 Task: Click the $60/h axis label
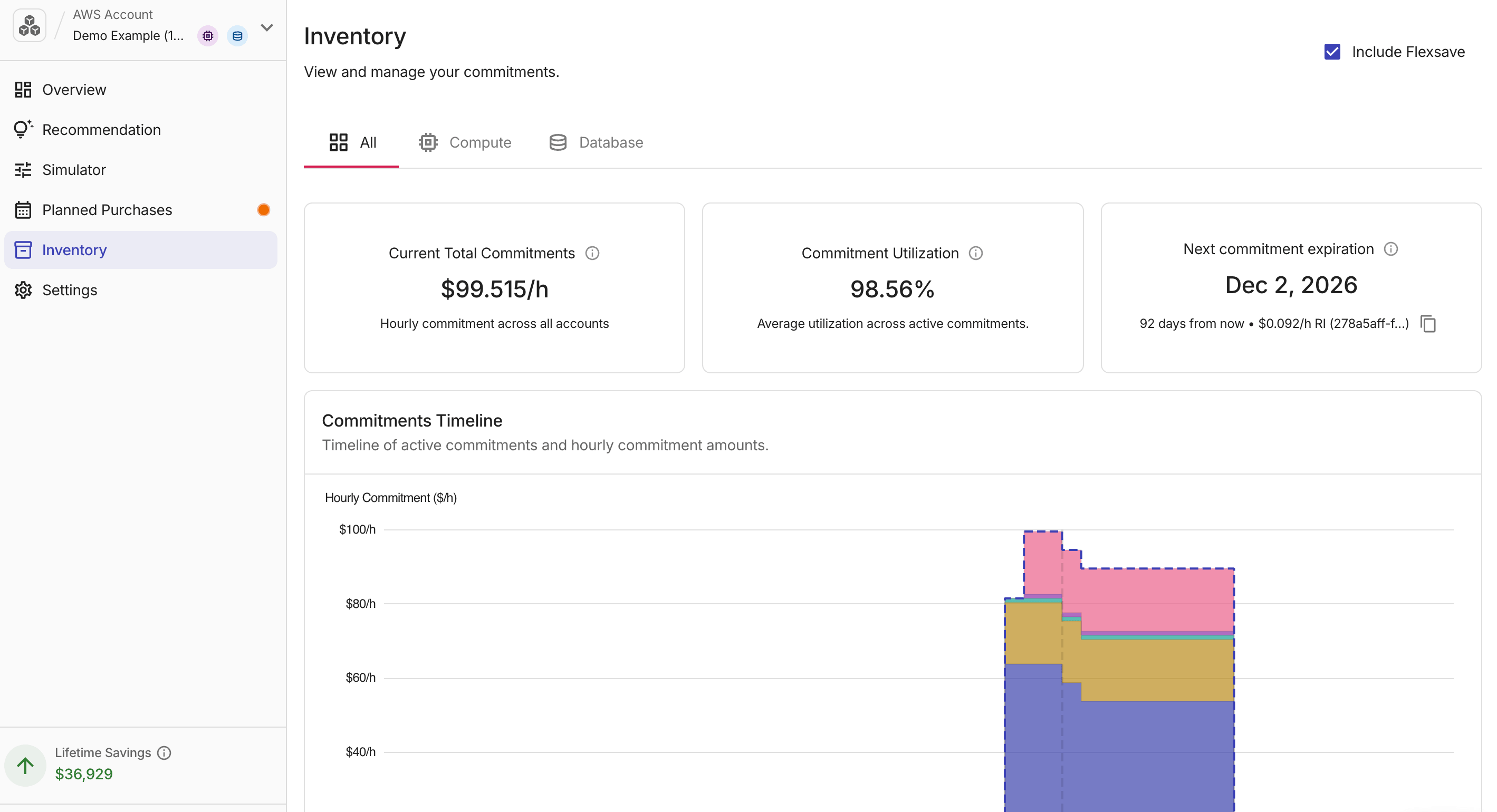point(360,677)
